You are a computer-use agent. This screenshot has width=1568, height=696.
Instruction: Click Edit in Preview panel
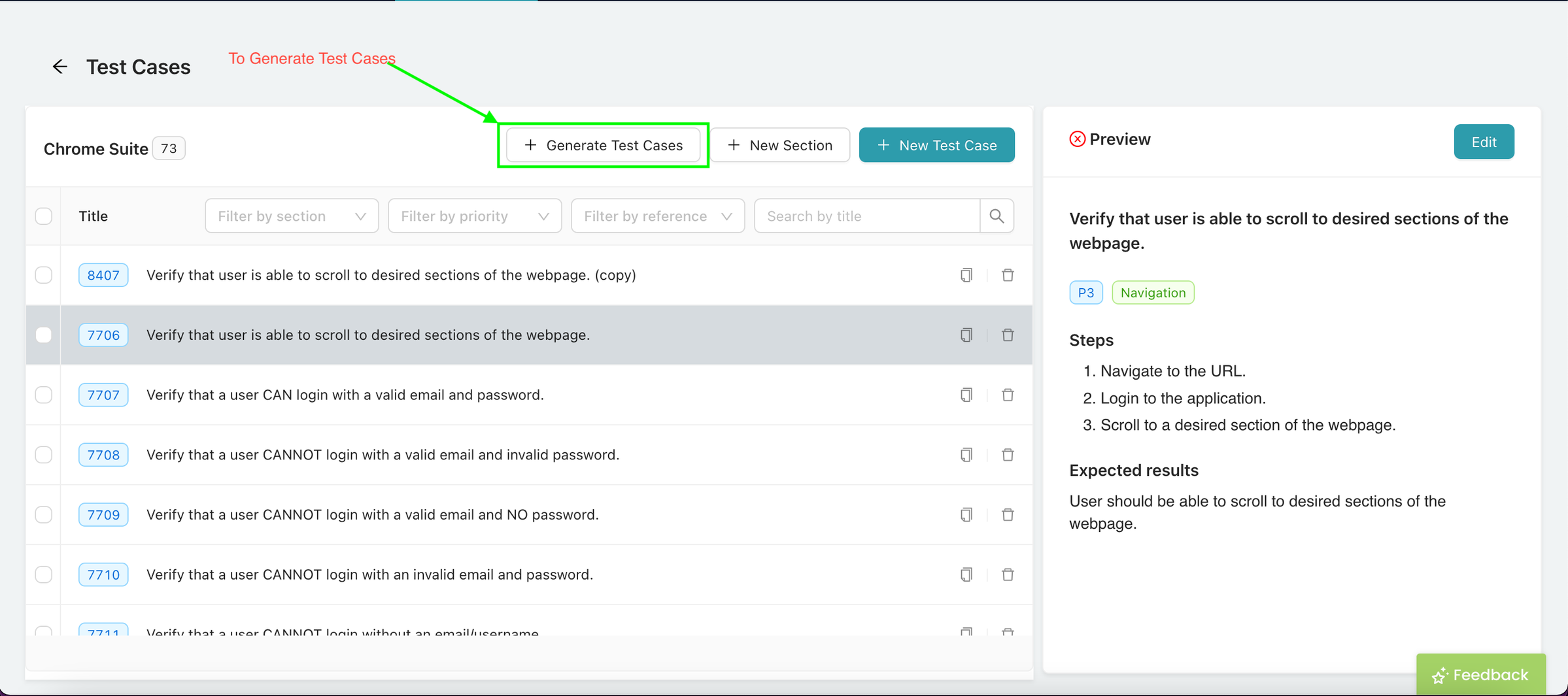click(x=1484, y=142)
